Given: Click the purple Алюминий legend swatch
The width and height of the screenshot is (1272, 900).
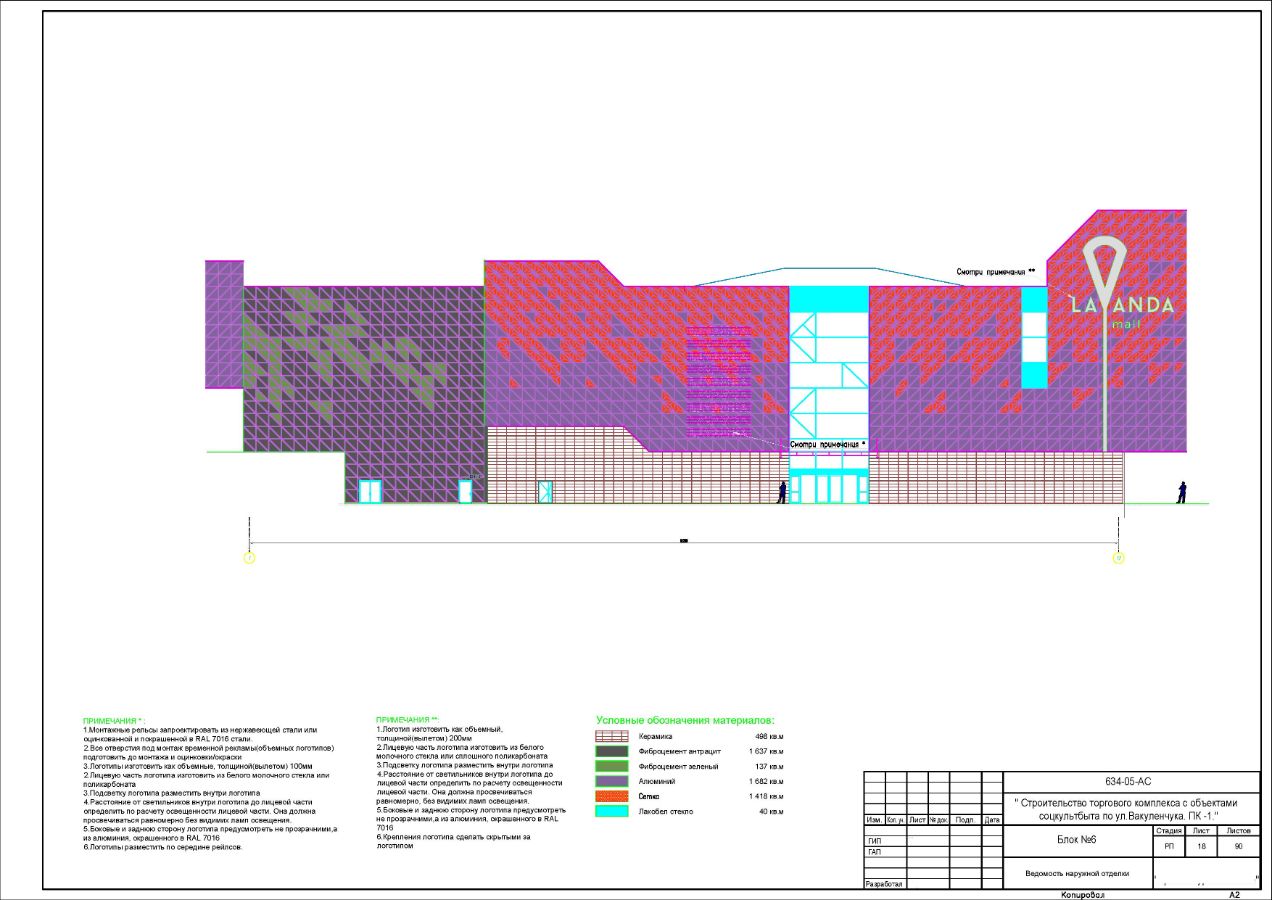Looking at the screenshot, I should click(x=612, y=781).
